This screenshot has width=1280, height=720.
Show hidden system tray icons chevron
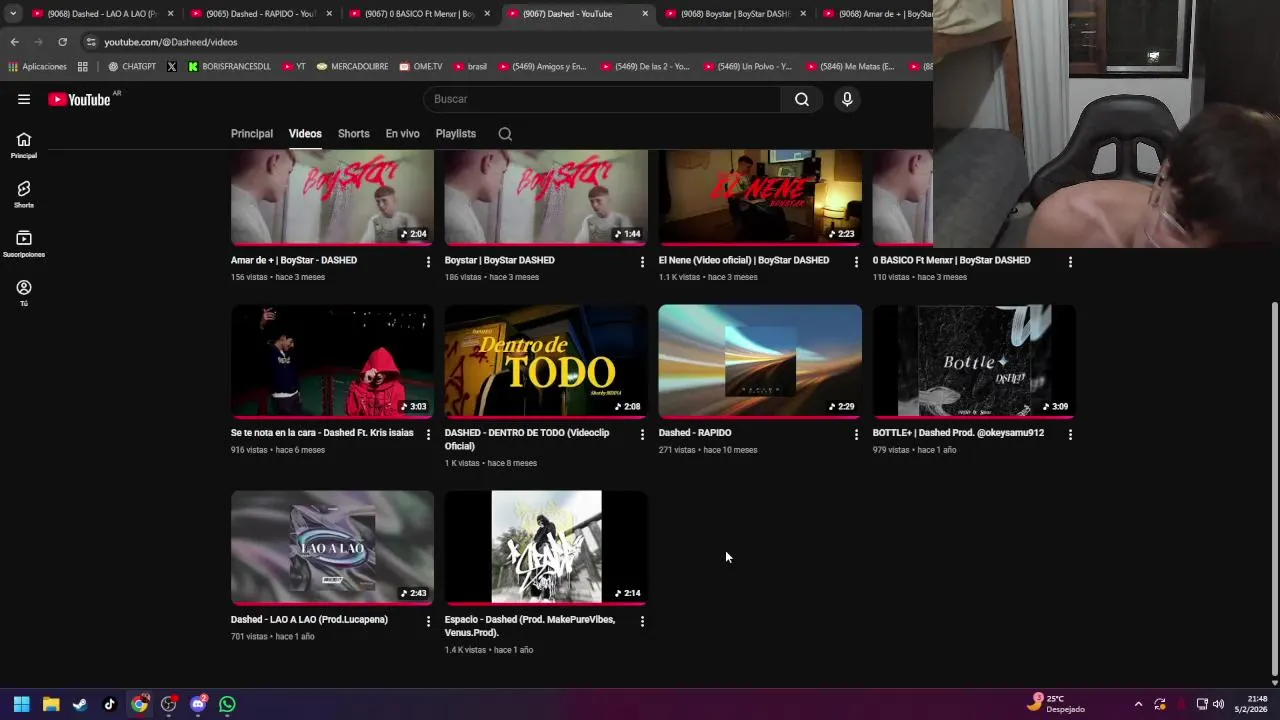pos(1138,704)
